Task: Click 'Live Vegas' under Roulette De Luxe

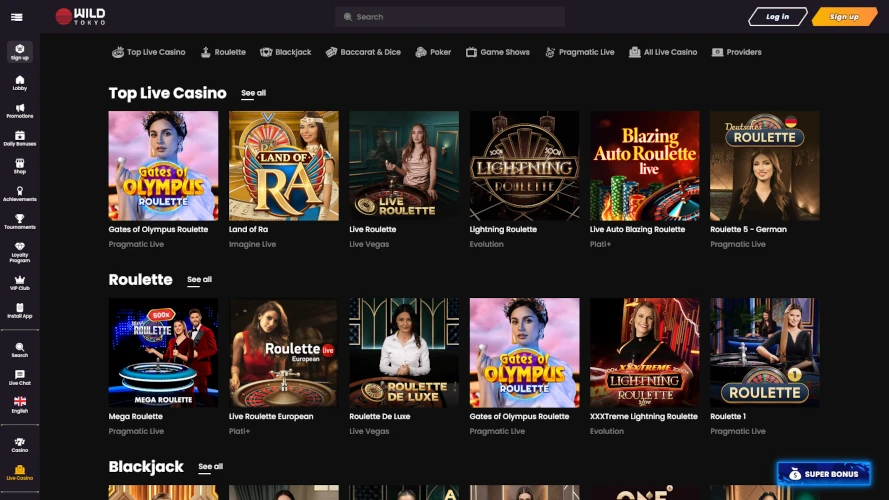Action: tap(369, 431)
